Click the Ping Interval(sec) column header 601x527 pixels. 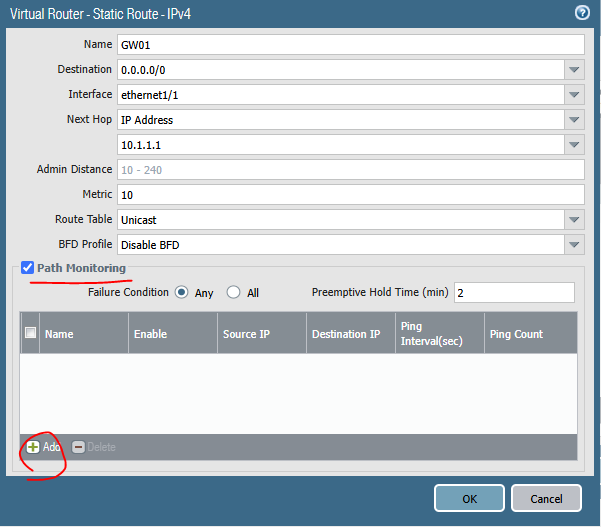pos(440,333)
